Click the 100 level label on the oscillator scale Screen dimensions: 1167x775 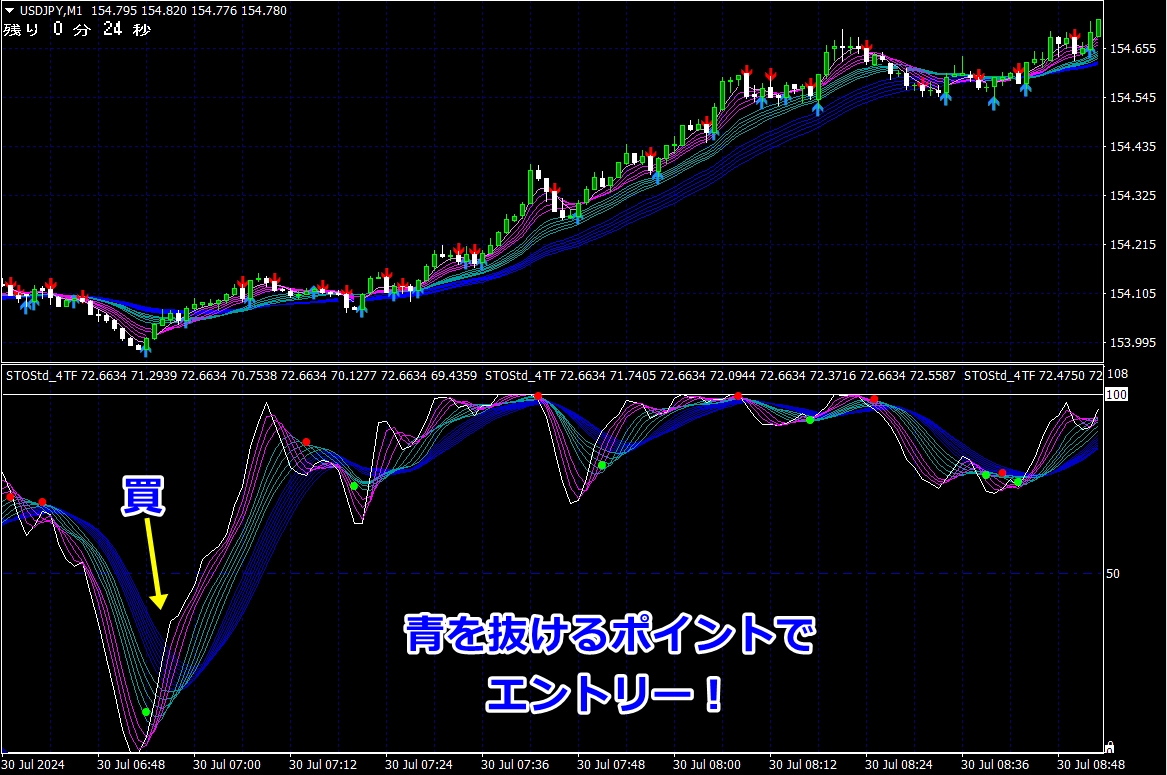click(1116, 395)
